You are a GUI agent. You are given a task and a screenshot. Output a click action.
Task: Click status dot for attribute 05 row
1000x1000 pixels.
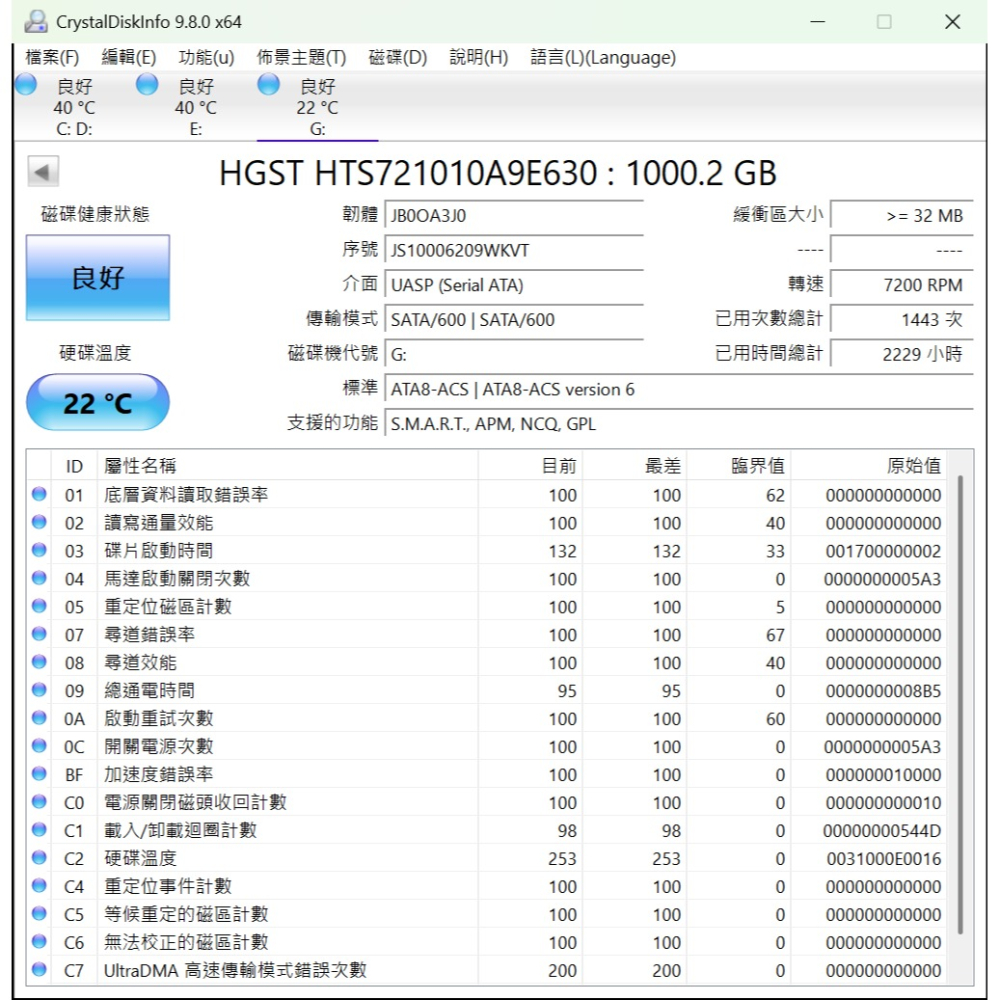coord(39,606)
